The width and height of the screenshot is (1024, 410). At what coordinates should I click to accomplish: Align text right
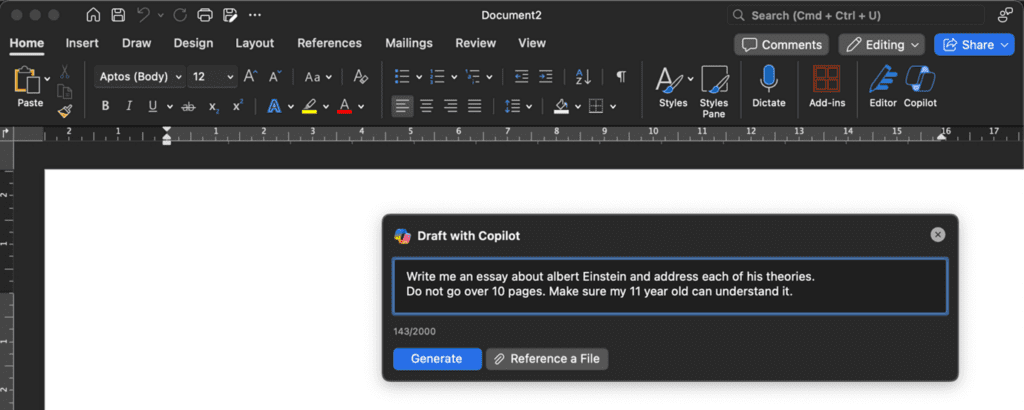451,106
